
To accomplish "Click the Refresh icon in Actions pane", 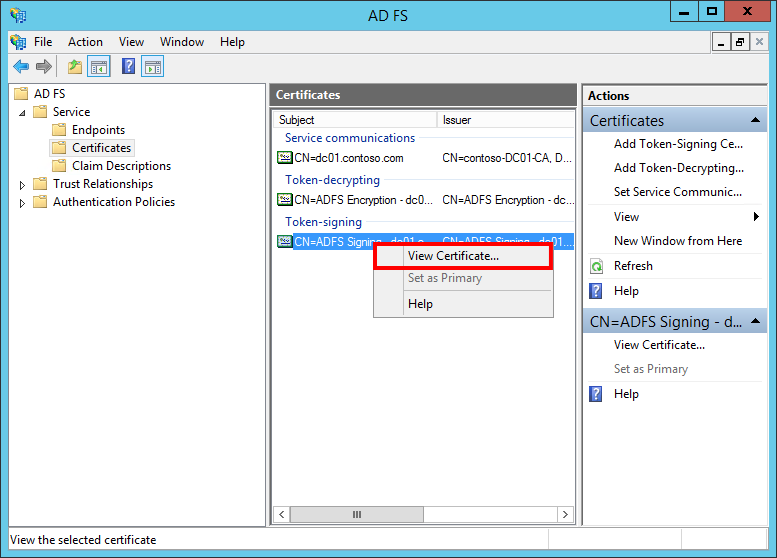I will [597, 266].
